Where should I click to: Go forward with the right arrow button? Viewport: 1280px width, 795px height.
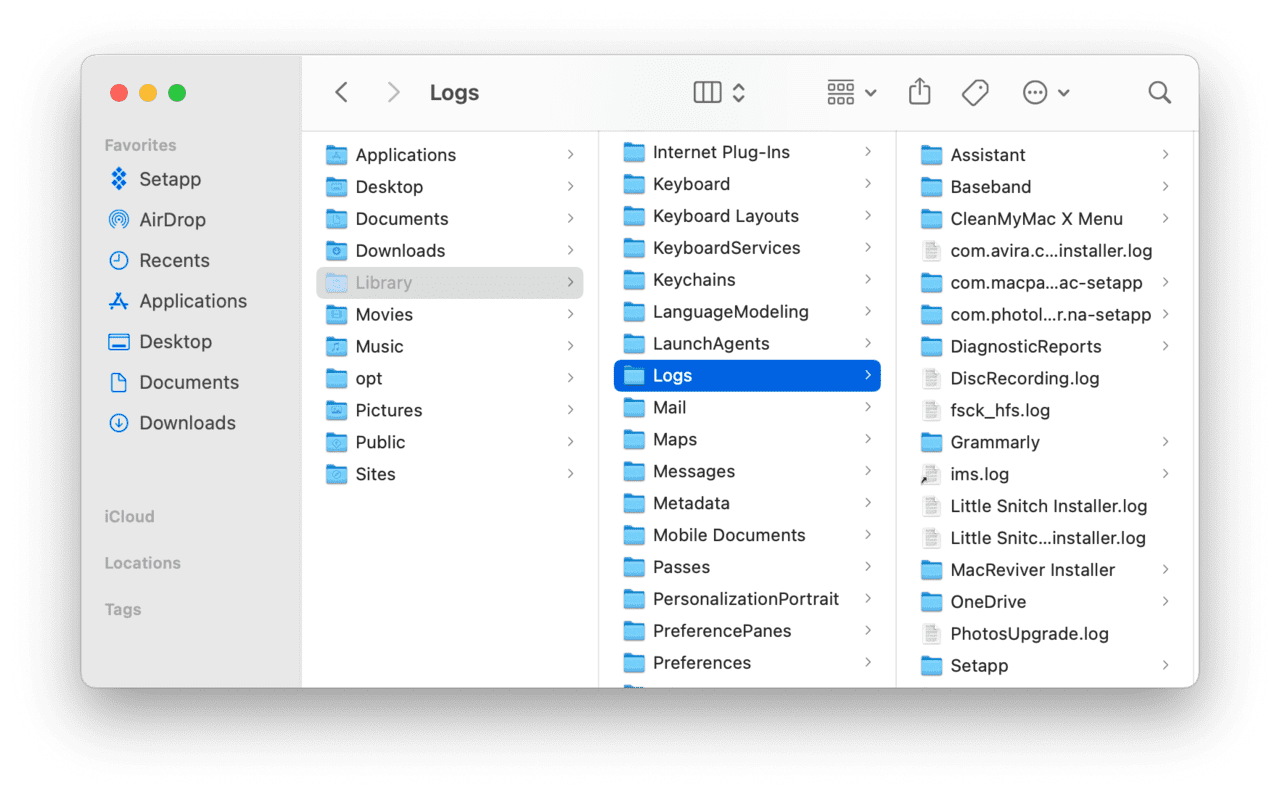click(x=393, y=93)
